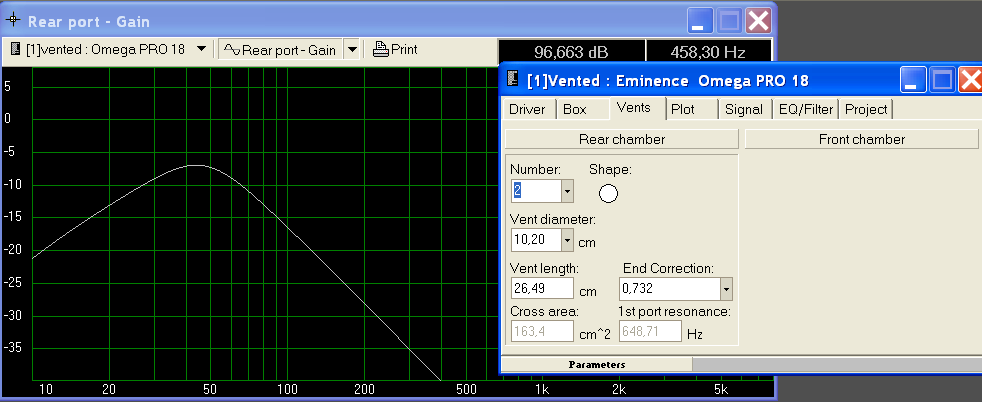
Task: Click the Parameters status bar label
Action: coord(597,364)
